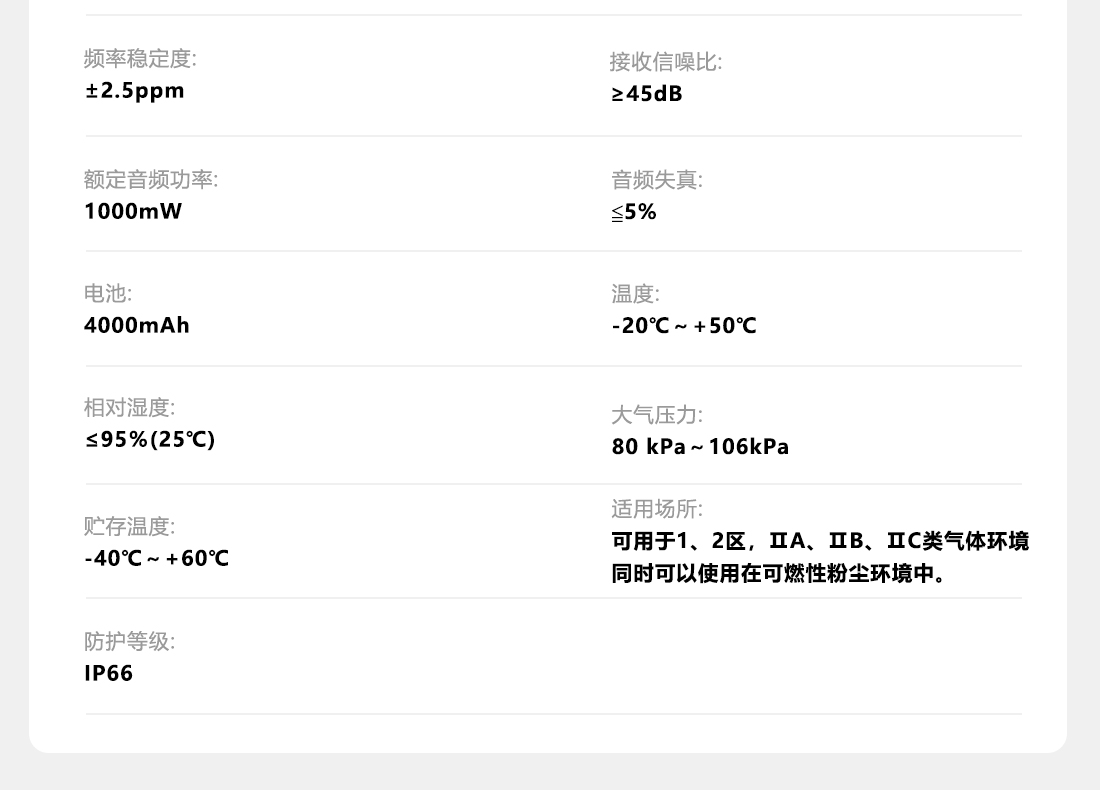The height and width of the screenshot is (790, 1100).
Task: Click the 适用场所 label
Action: point(657,509)
